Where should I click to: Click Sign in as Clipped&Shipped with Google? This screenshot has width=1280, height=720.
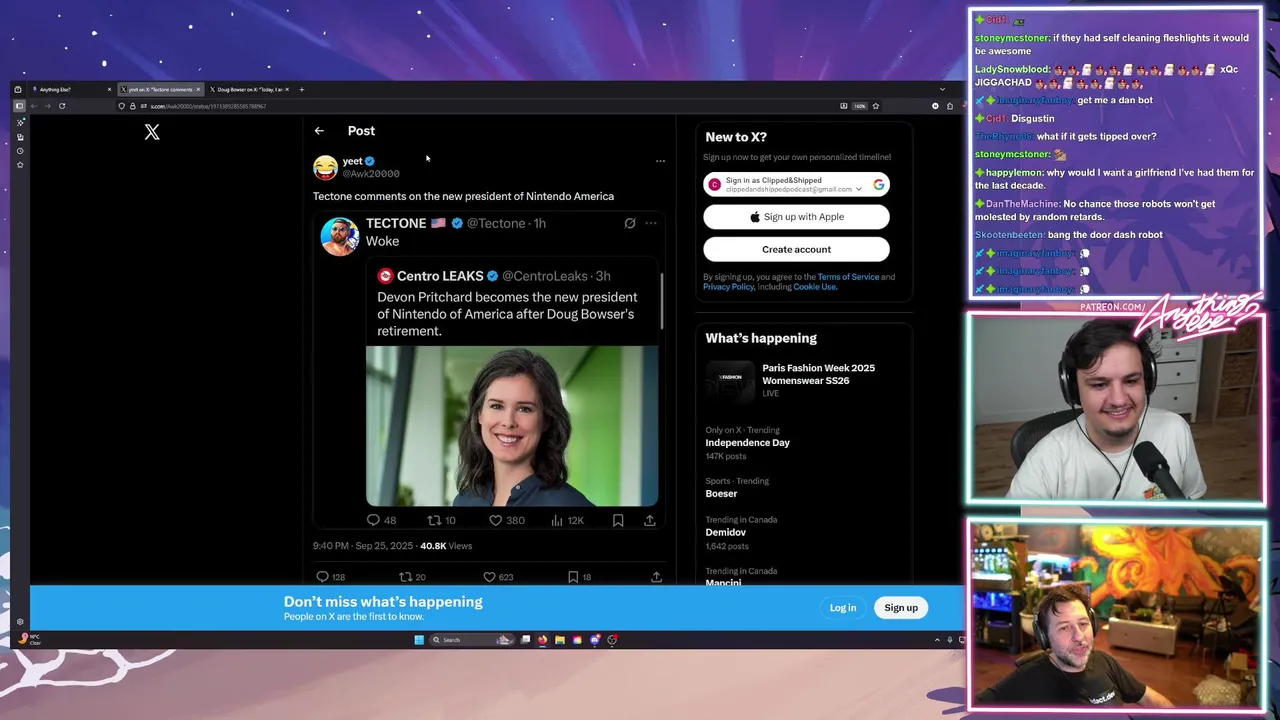(x=796, y=185)
